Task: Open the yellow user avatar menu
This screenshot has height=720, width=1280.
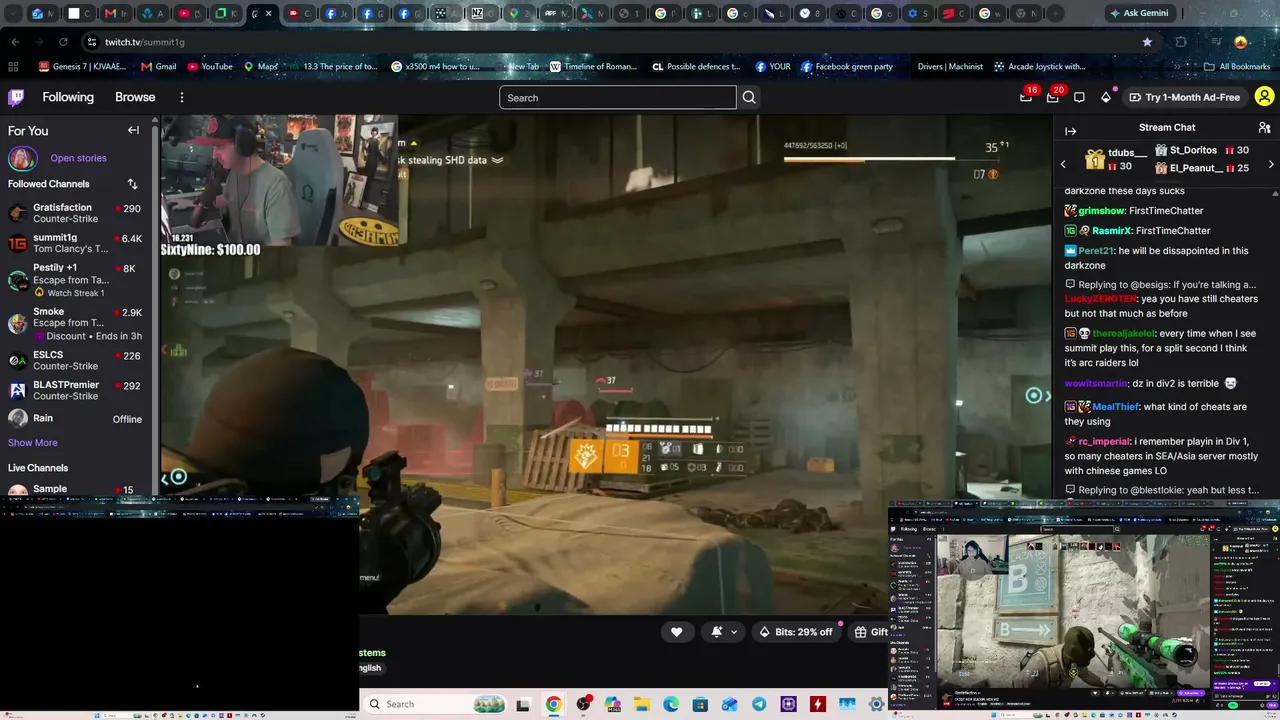Action: 1264,97
